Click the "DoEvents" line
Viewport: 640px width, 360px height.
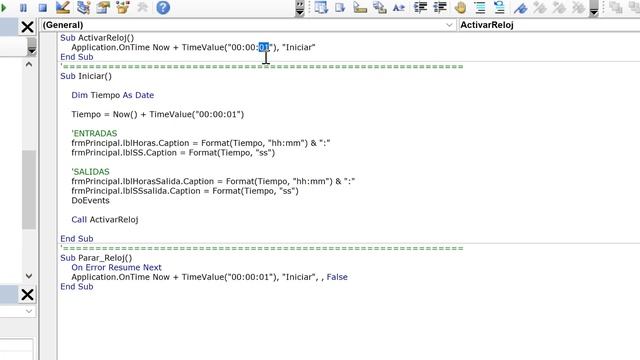tap(90, 200)
